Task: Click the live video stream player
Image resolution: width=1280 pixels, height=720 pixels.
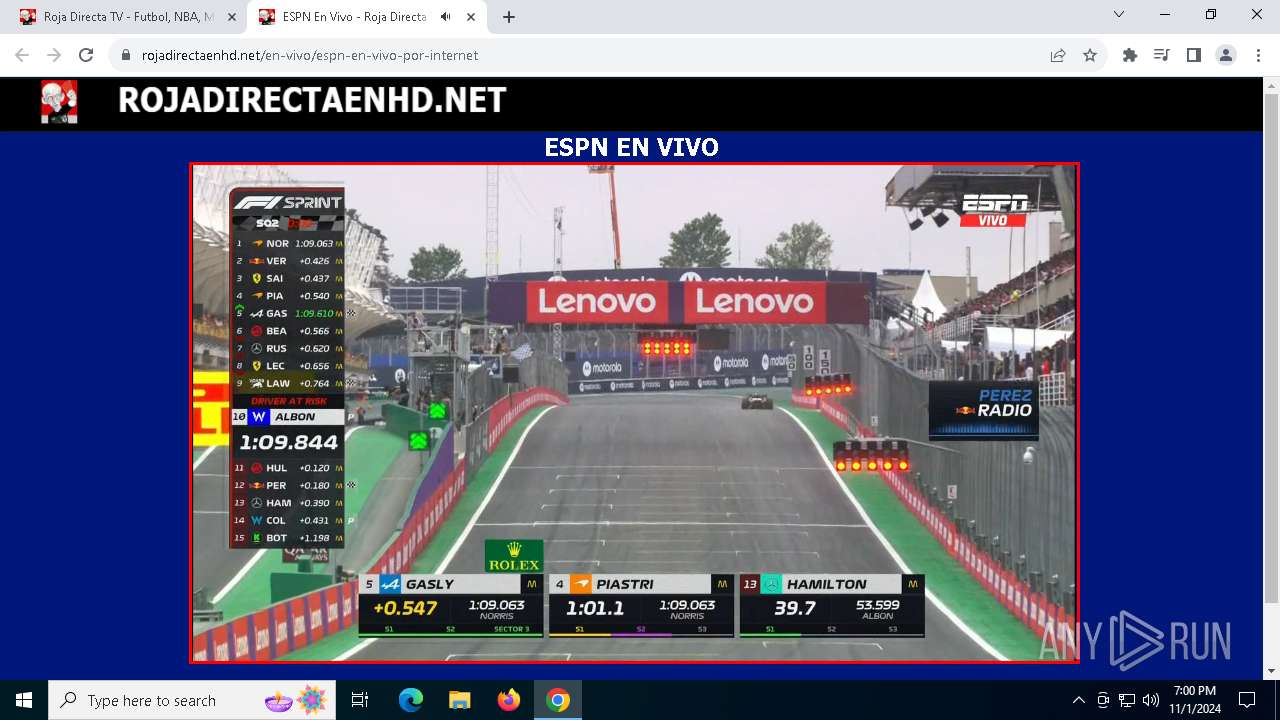Action: [634, 412]
